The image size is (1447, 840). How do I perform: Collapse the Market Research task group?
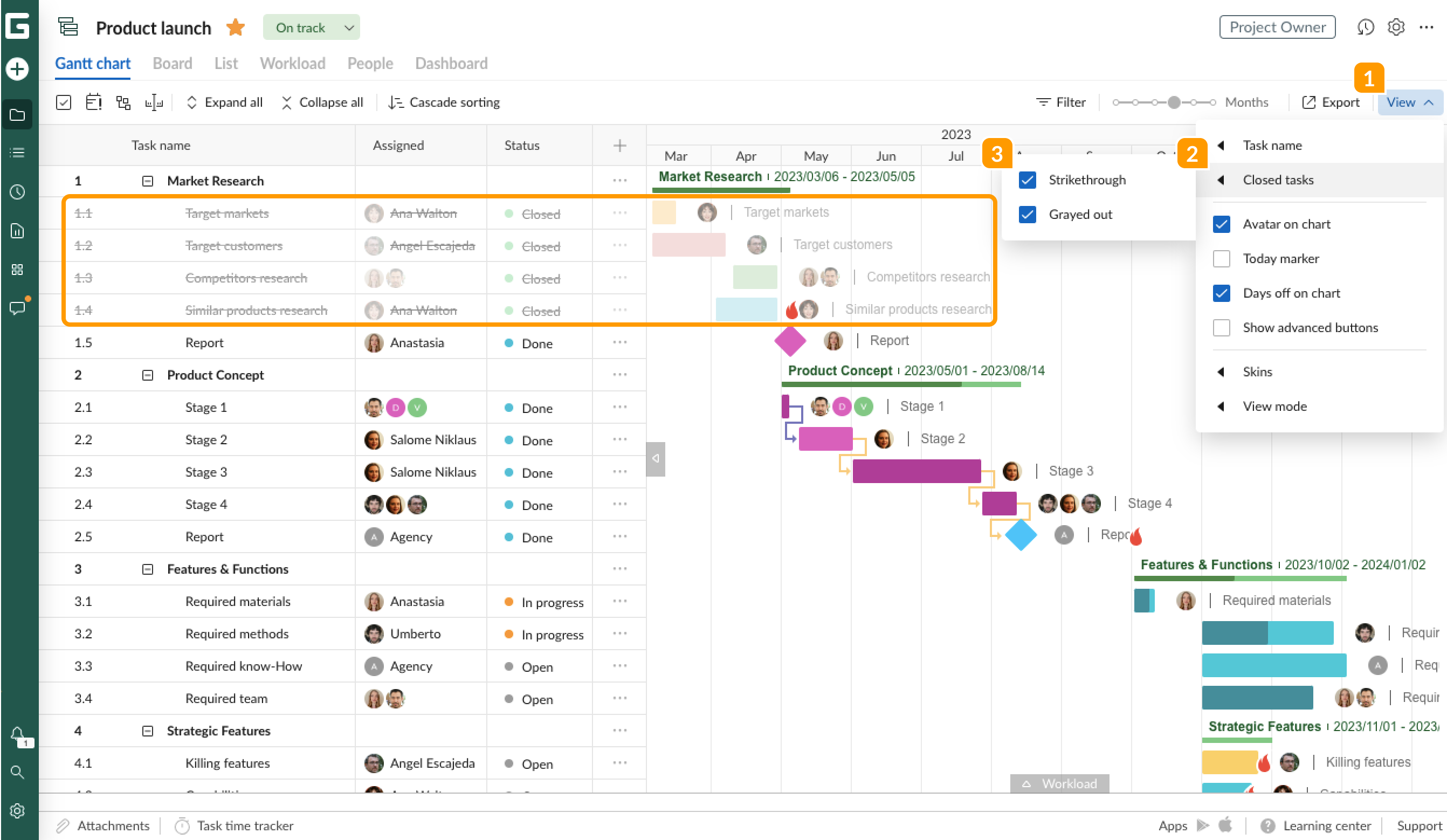coord(148,180)
